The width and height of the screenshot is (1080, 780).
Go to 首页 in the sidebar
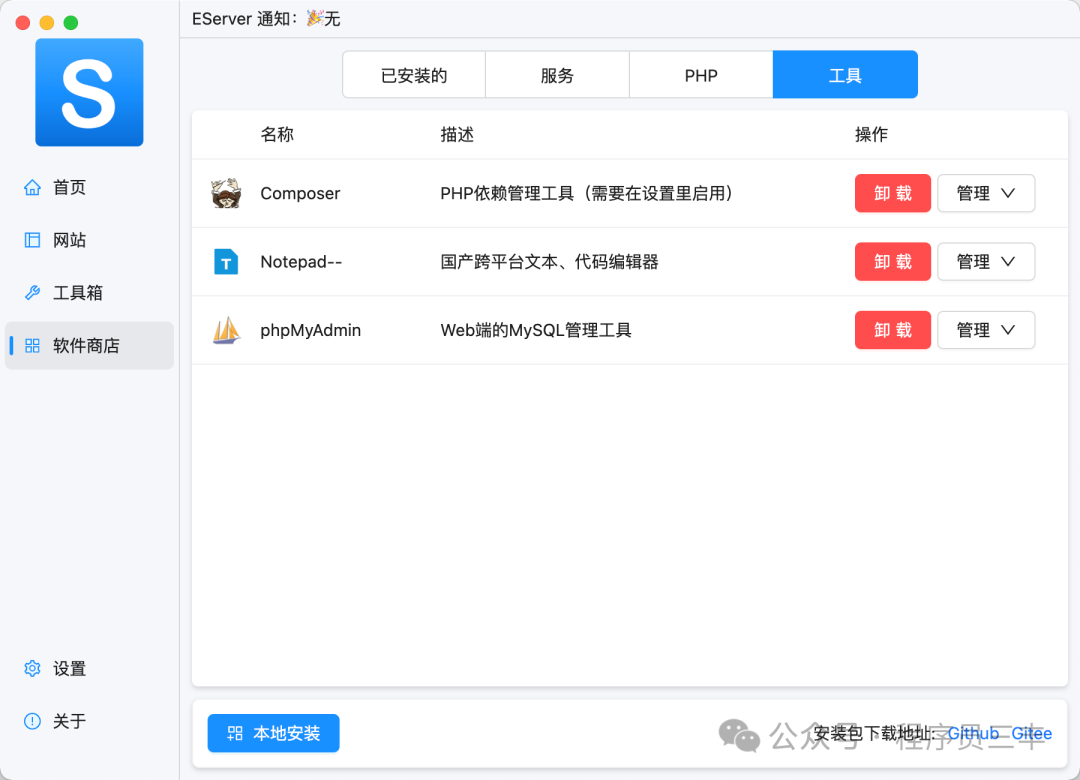coord(89,187)
